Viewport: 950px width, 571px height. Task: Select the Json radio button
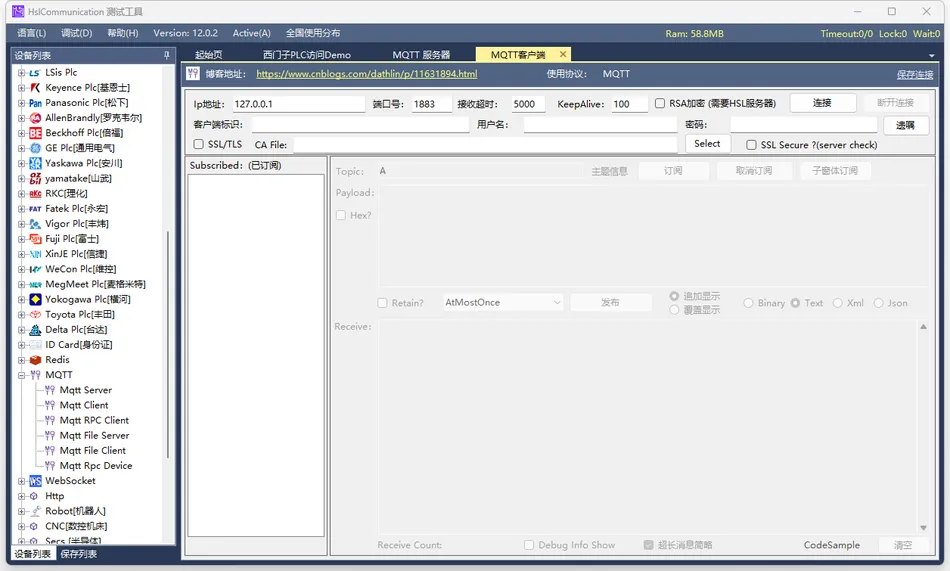[x=879, y=303]
